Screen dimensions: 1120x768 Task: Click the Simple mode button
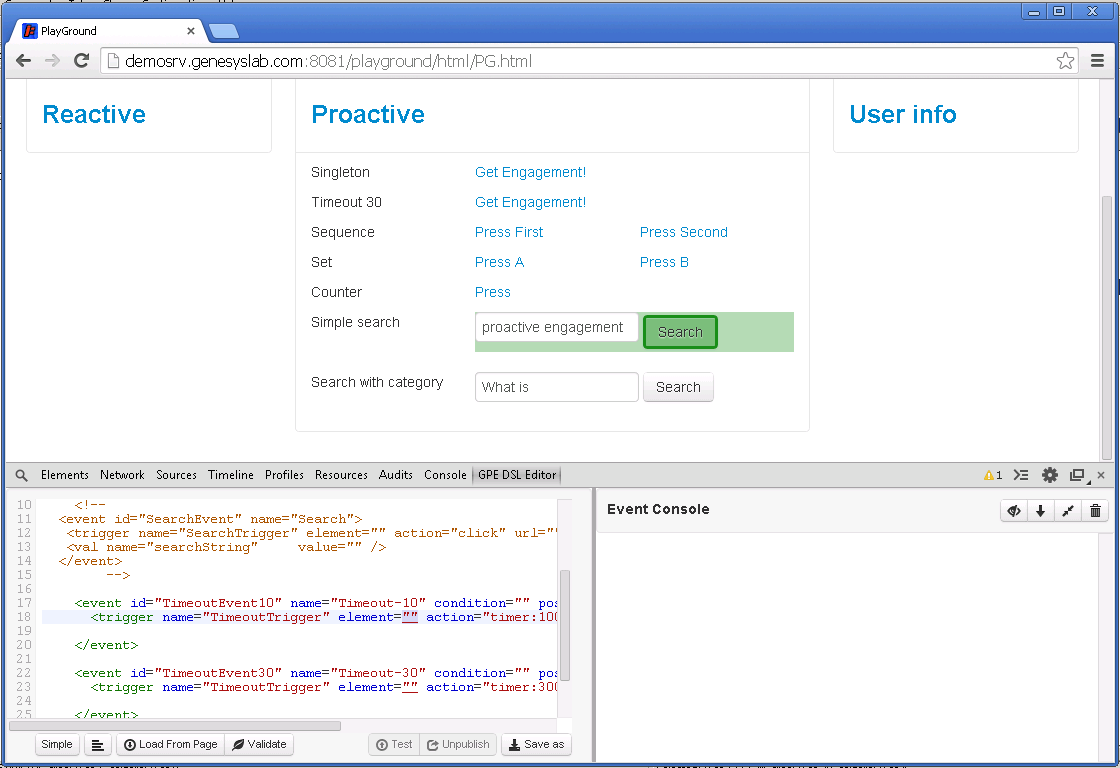(x=56, y=744)
